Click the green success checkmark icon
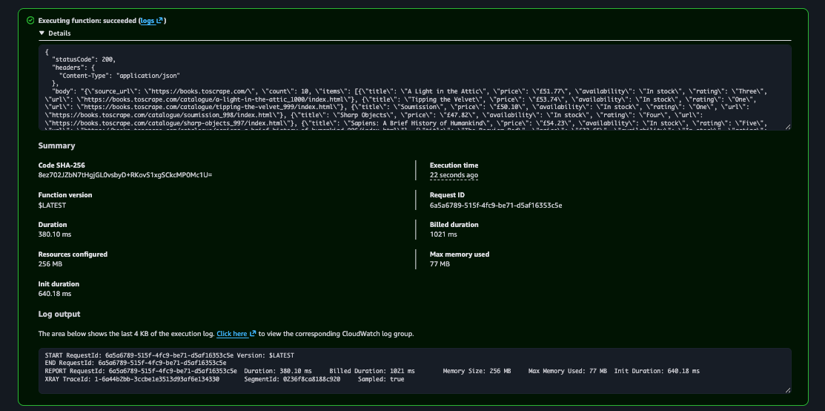This screenshot has height=411, width=825. coord(31,21)
